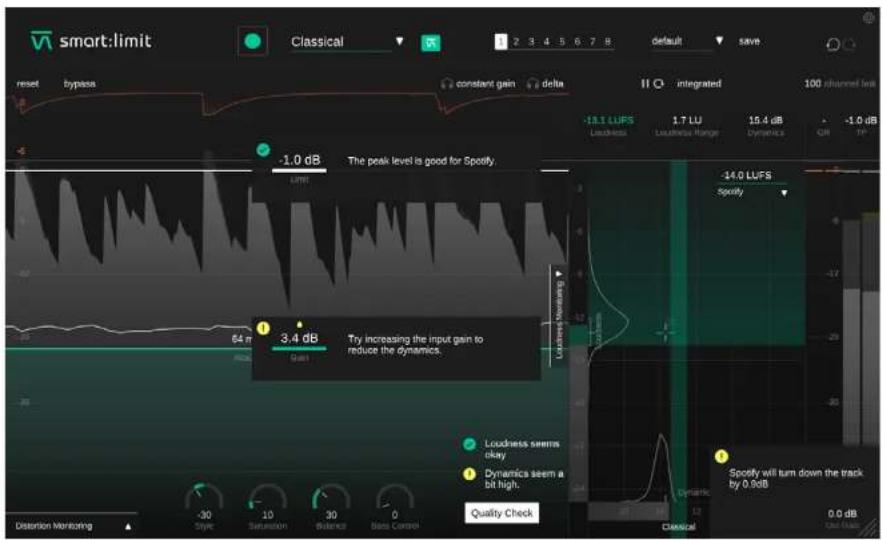
Task: Start learning with the green record button
Action: coord(253,41)
